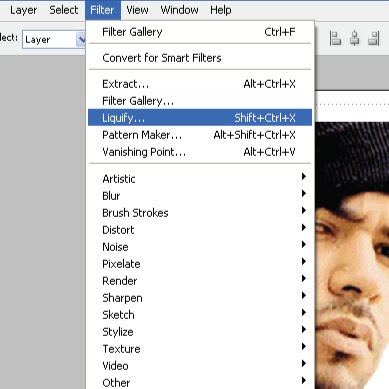389x389 pixels.
Task: Open Filter Gallery... dialog entry
Action: tap(199, 101)
